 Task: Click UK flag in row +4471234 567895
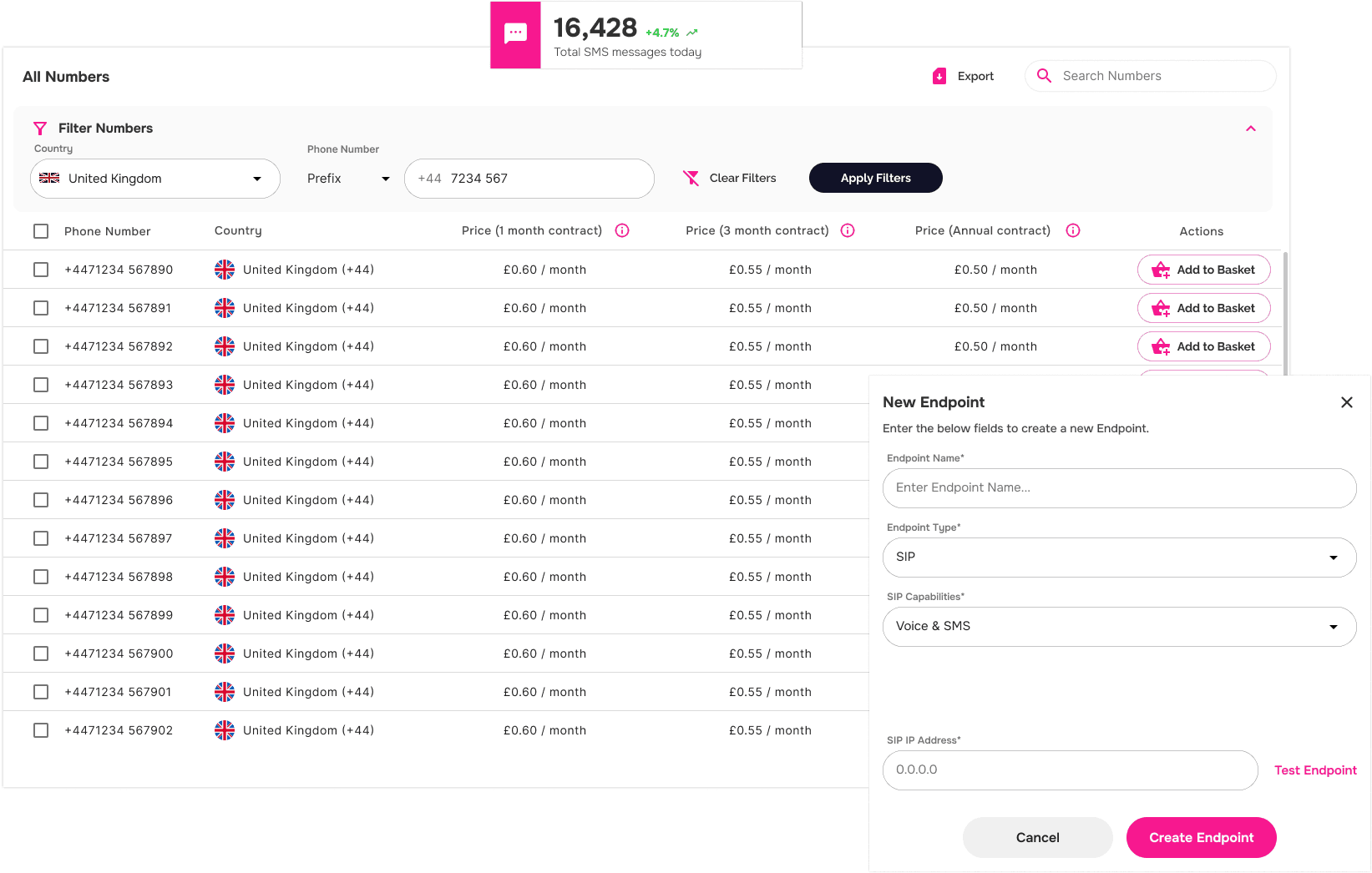point(225,462)
